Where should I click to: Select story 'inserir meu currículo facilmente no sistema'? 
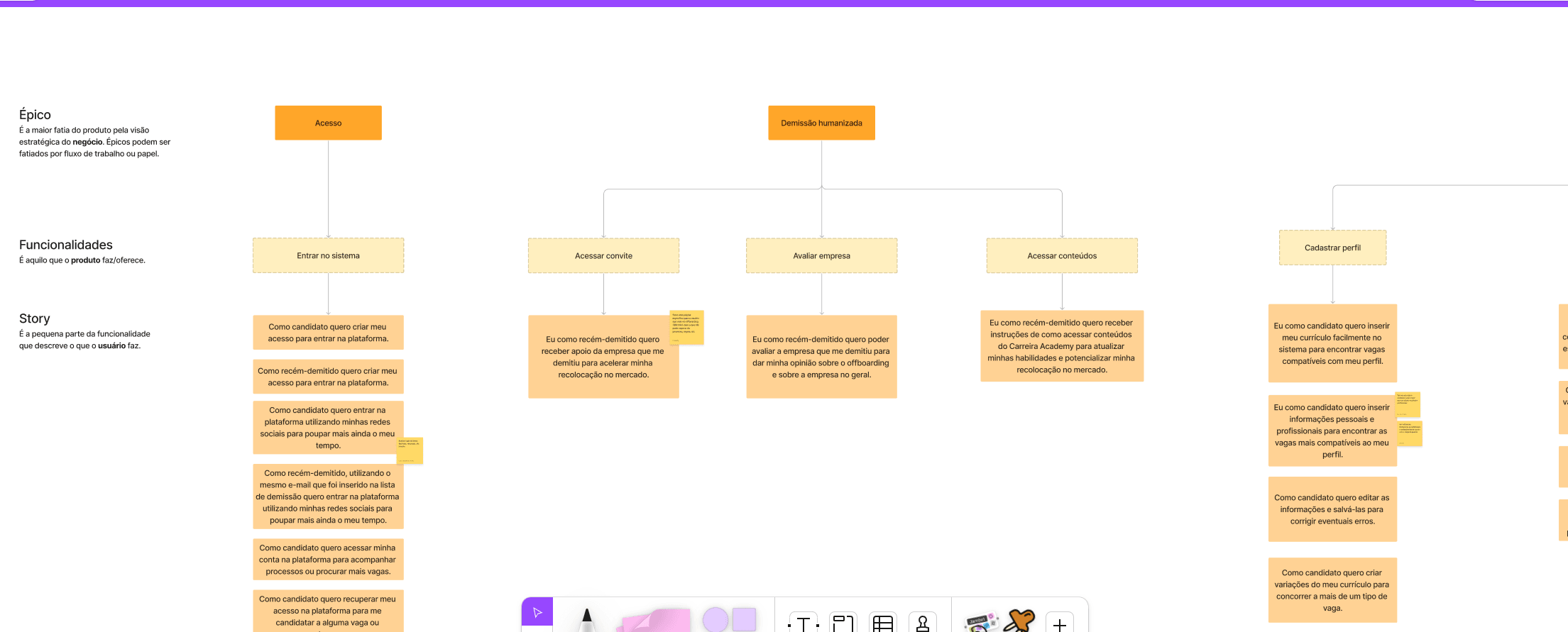click(x=1332, y=343)
